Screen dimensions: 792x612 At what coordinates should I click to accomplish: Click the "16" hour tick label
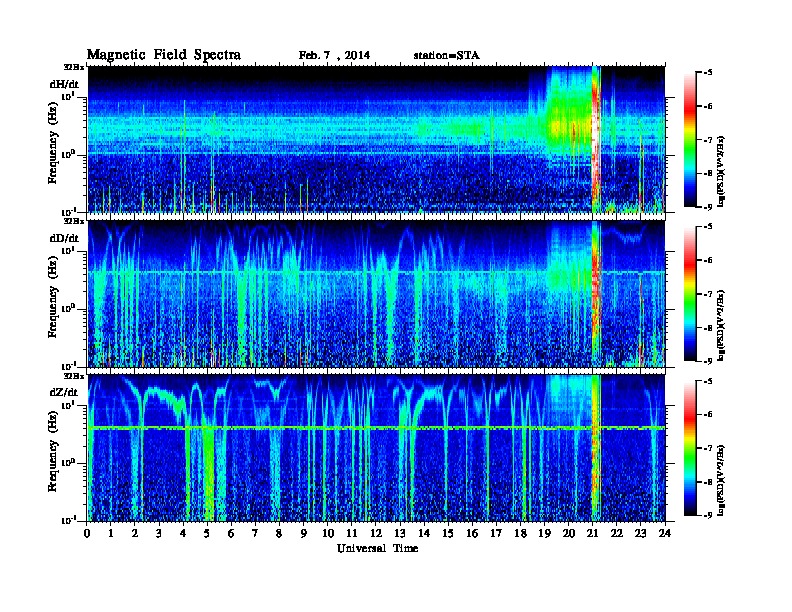[472, 534]
